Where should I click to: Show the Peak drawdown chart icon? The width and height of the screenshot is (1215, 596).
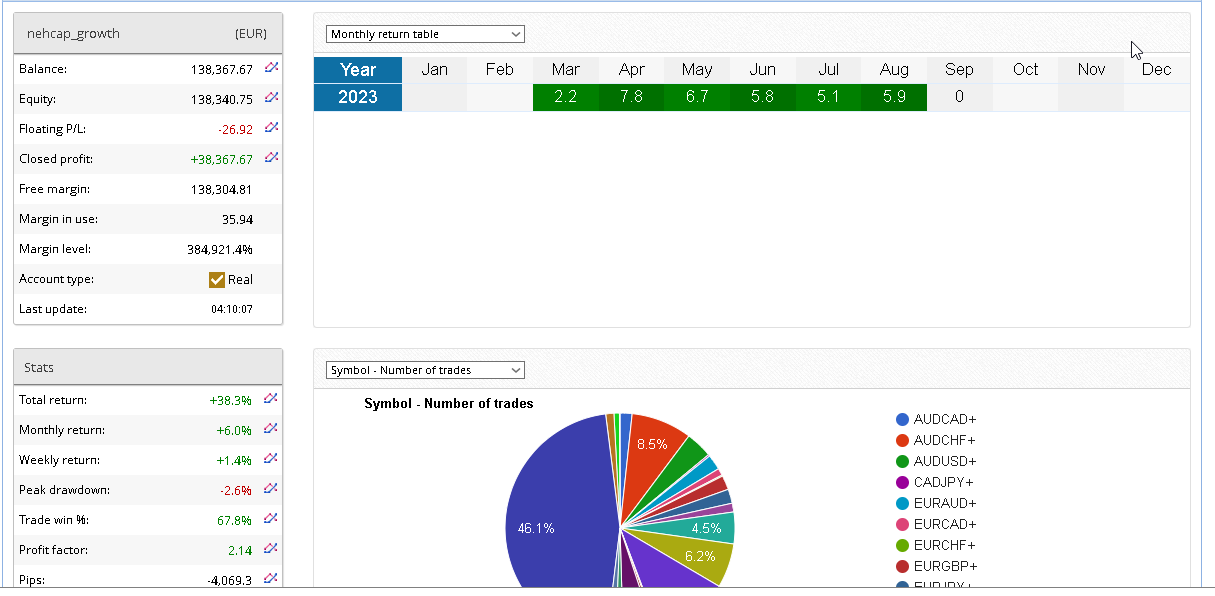pos(271,489)
